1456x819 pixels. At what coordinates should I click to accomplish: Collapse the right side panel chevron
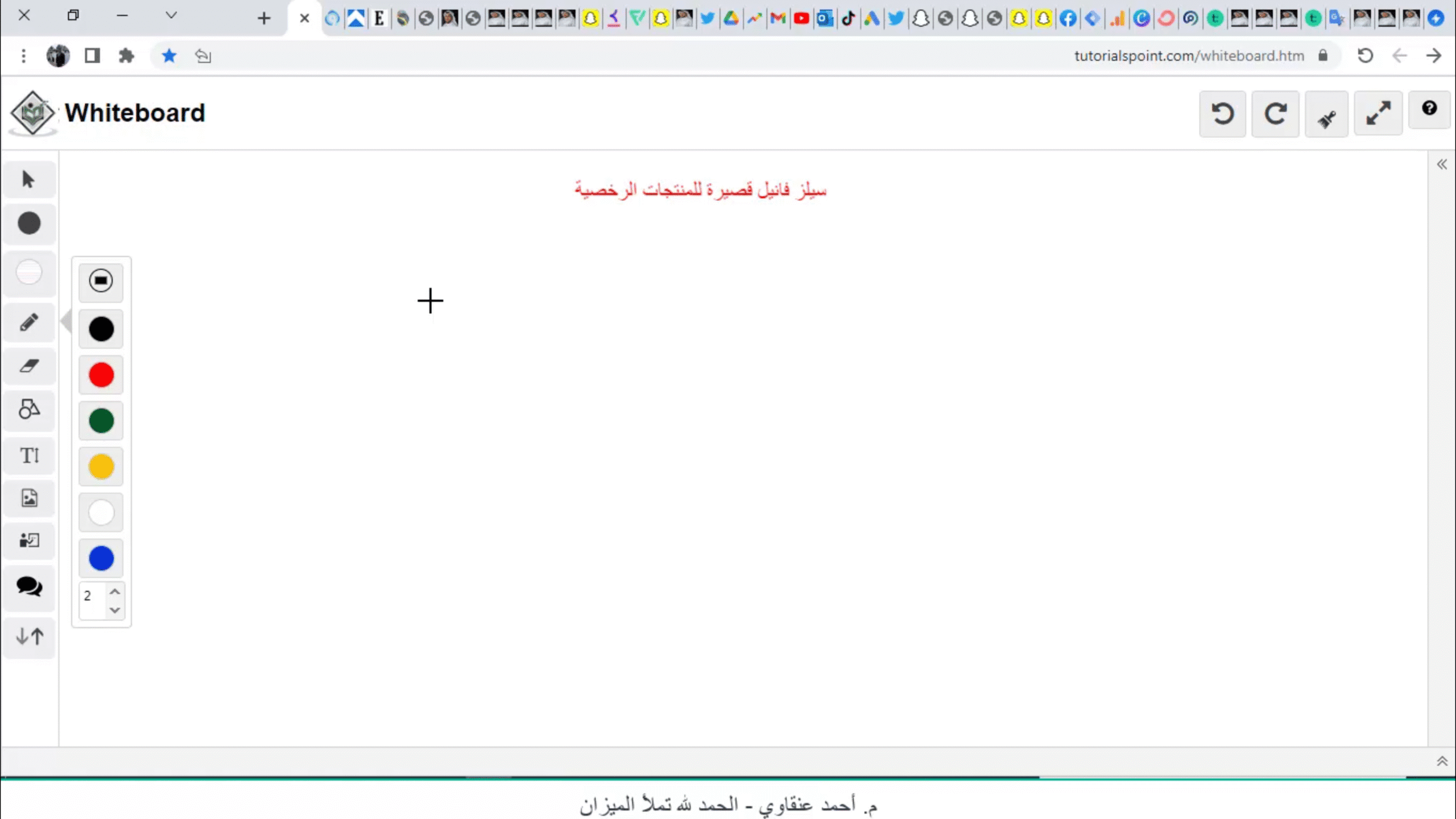click(x=1441, y=165)
